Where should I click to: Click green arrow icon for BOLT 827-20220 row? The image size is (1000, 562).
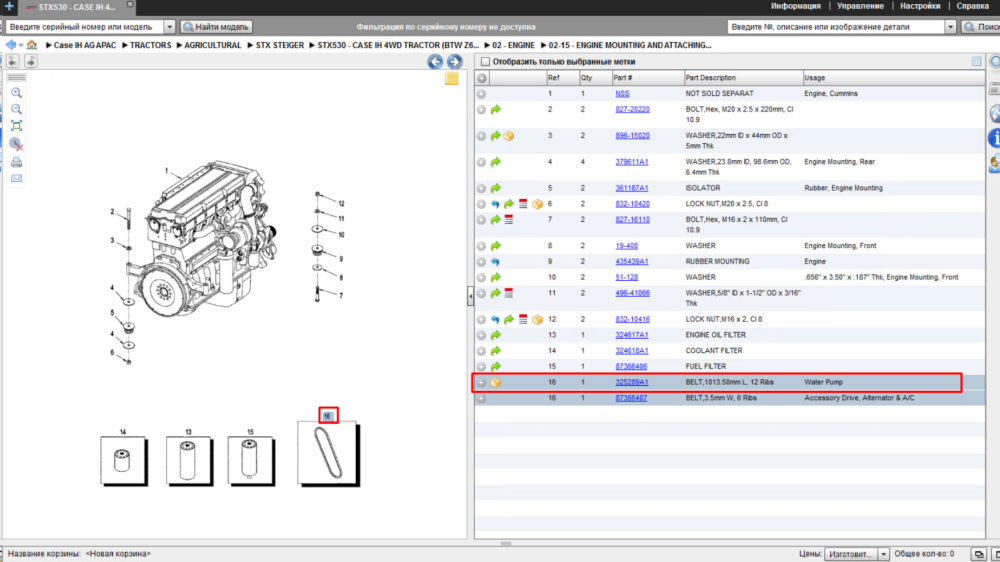click(496, 110)
